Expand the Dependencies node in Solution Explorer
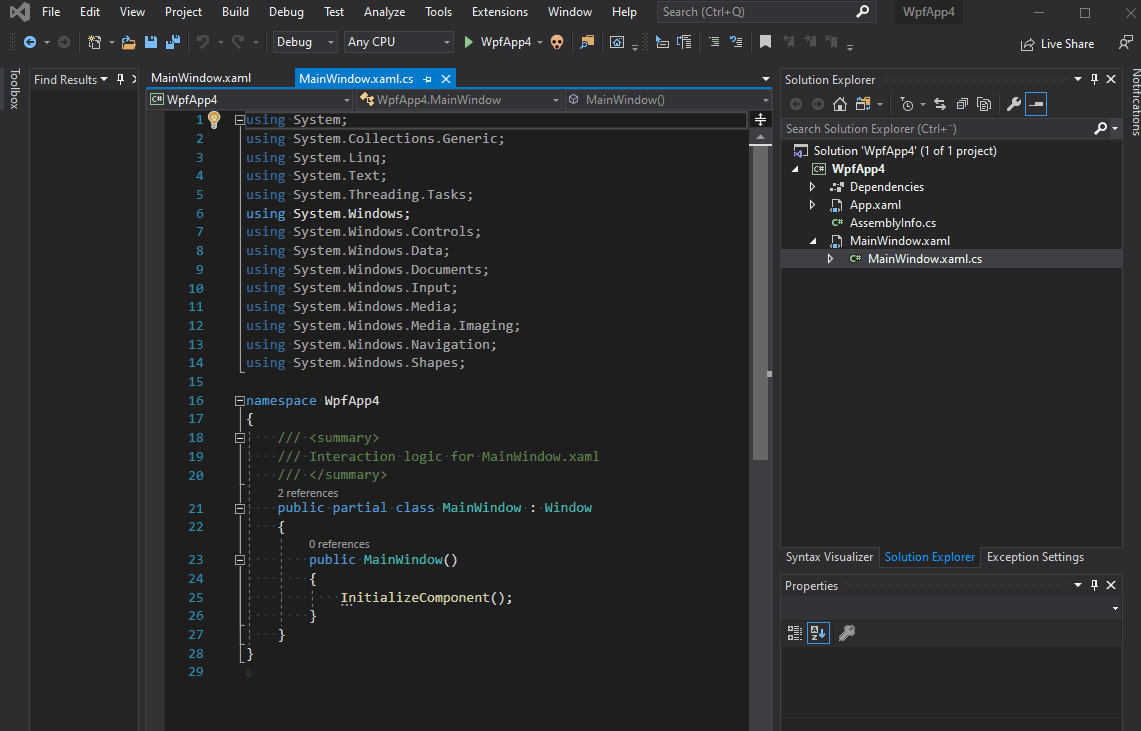Screen dimensions: 1141x731 pyautogui.click(x=812, y=187)
